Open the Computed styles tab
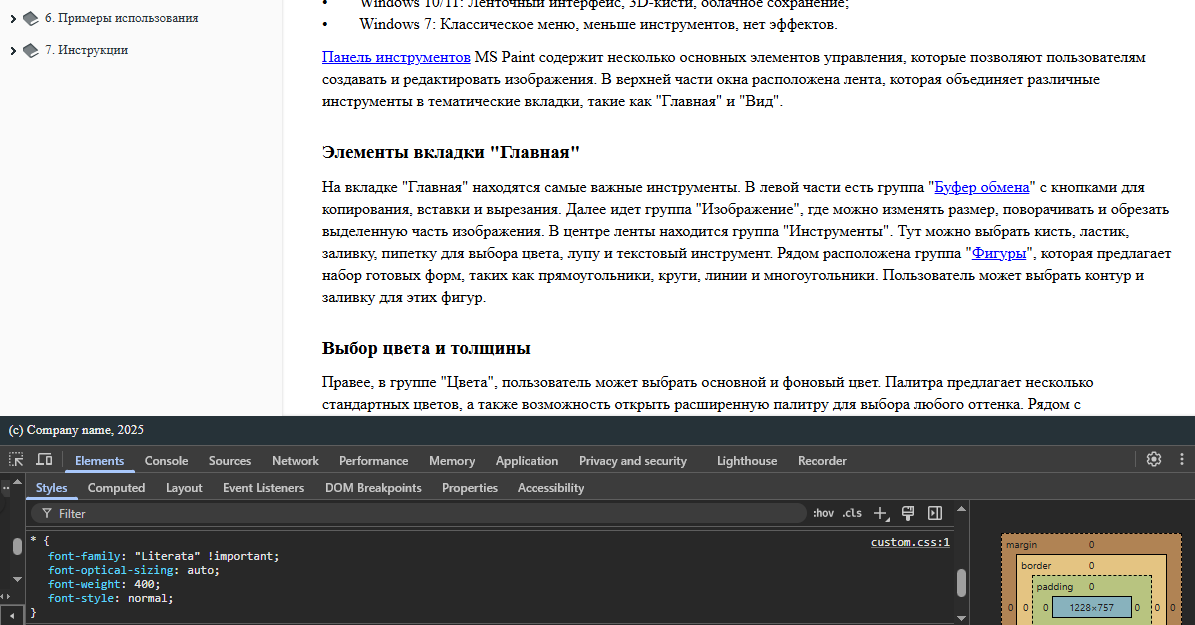The image size is (1195, 625). tap(116, 488)
